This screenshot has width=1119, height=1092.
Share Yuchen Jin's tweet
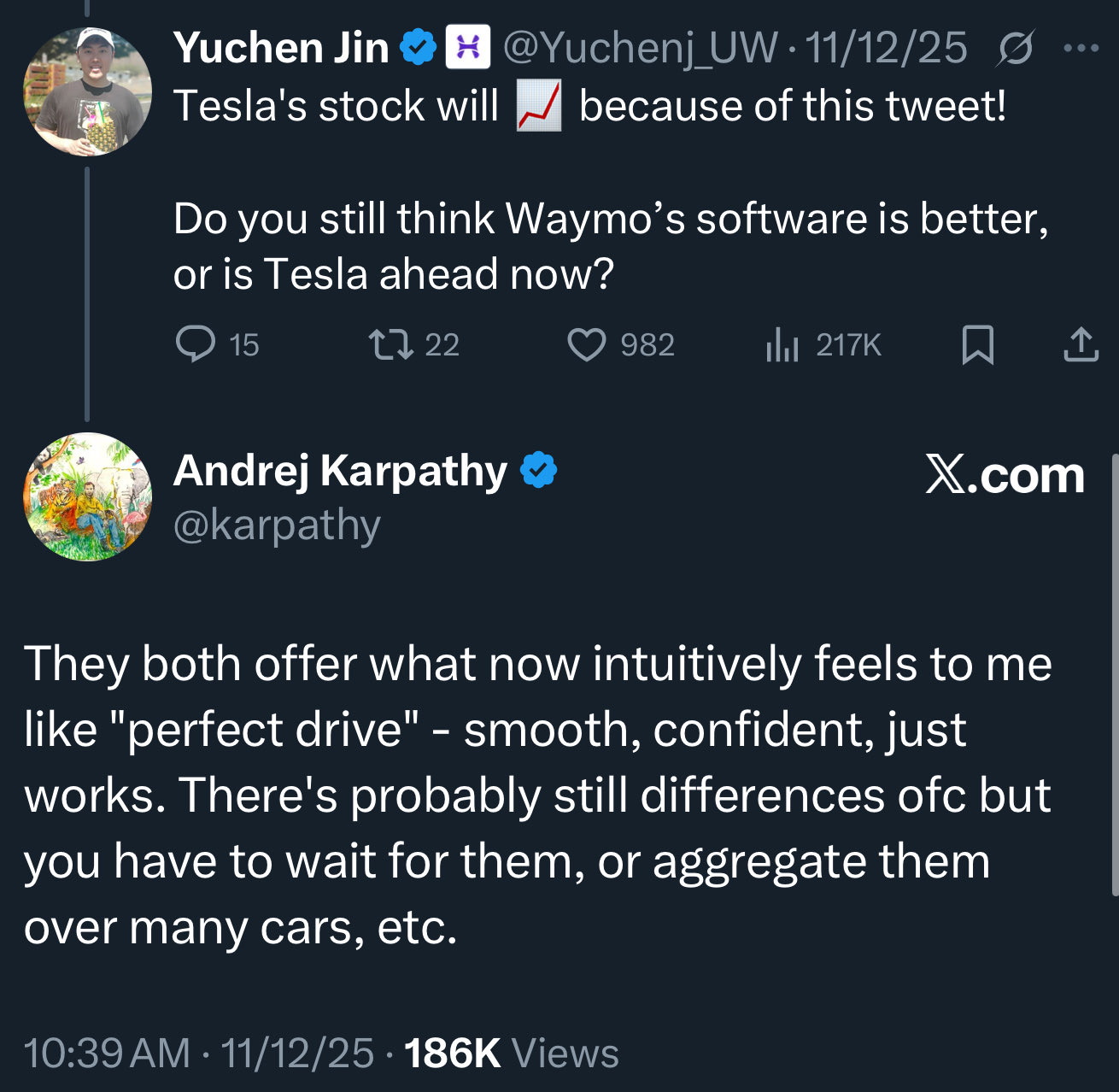[x=1081, y=345]
